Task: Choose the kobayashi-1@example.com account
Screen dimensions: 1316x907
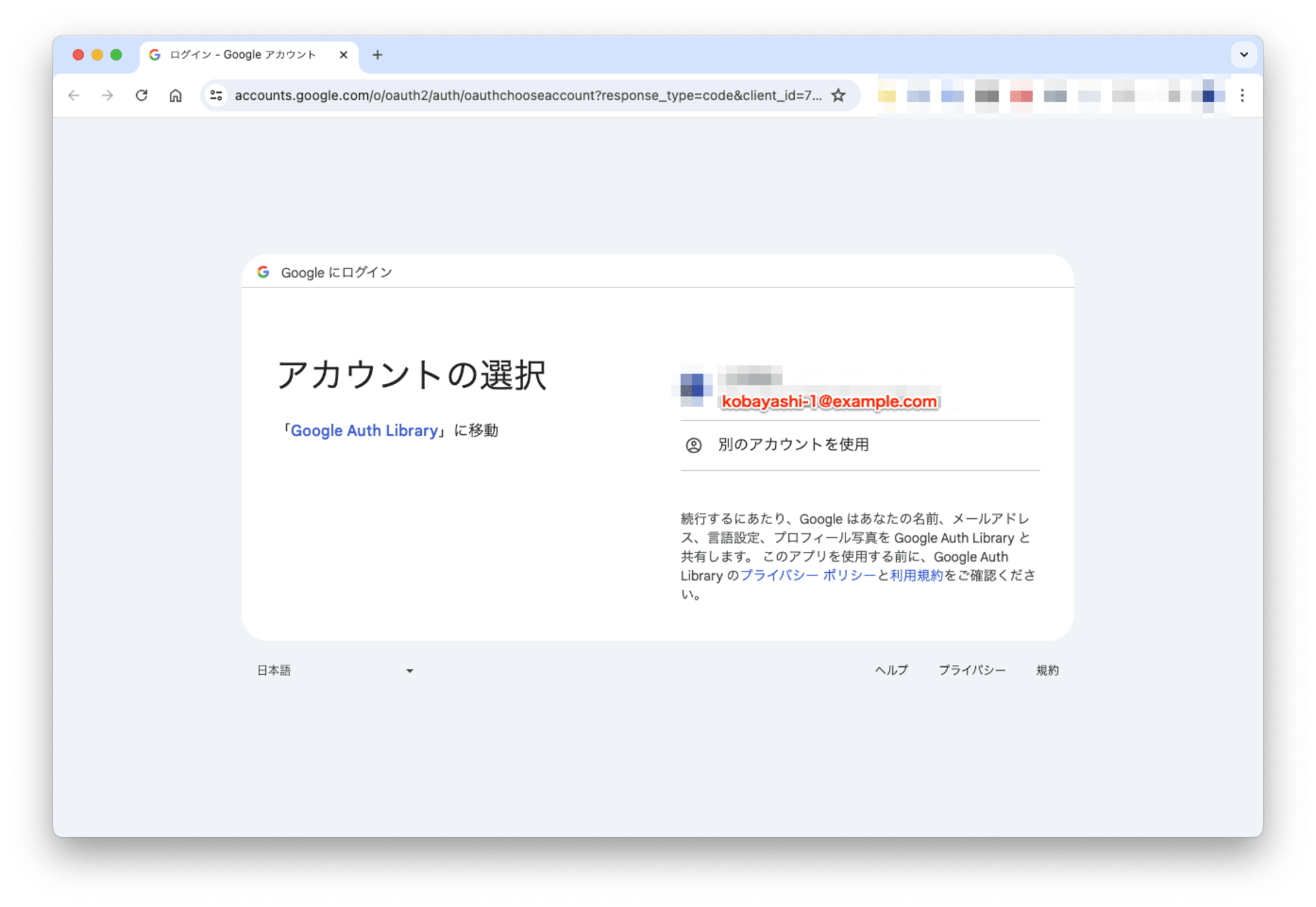Action: 860,389
